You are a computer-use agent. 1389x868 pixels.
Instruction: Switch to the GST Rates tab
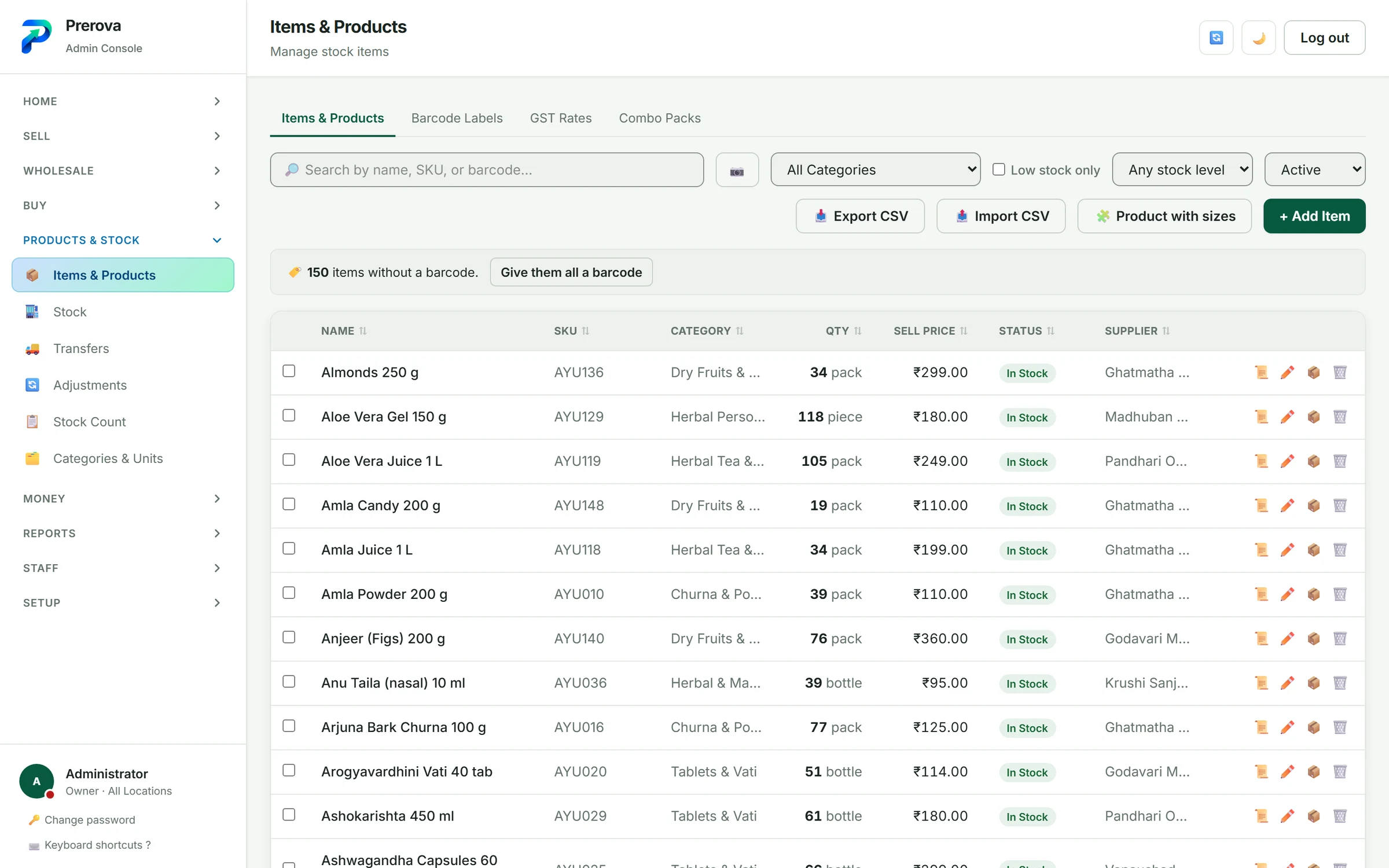[560, 118]
